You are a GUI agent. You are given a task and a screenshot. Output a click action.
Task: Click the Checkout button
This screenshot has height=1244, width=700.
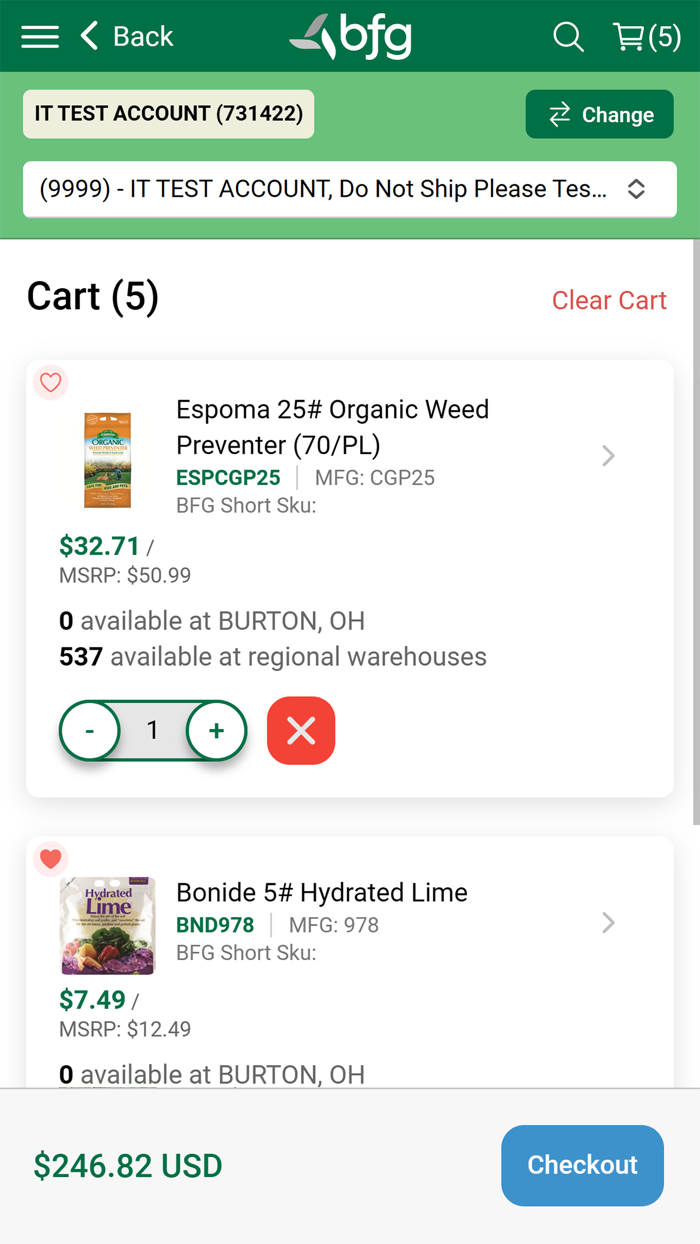coord(582,1165)
